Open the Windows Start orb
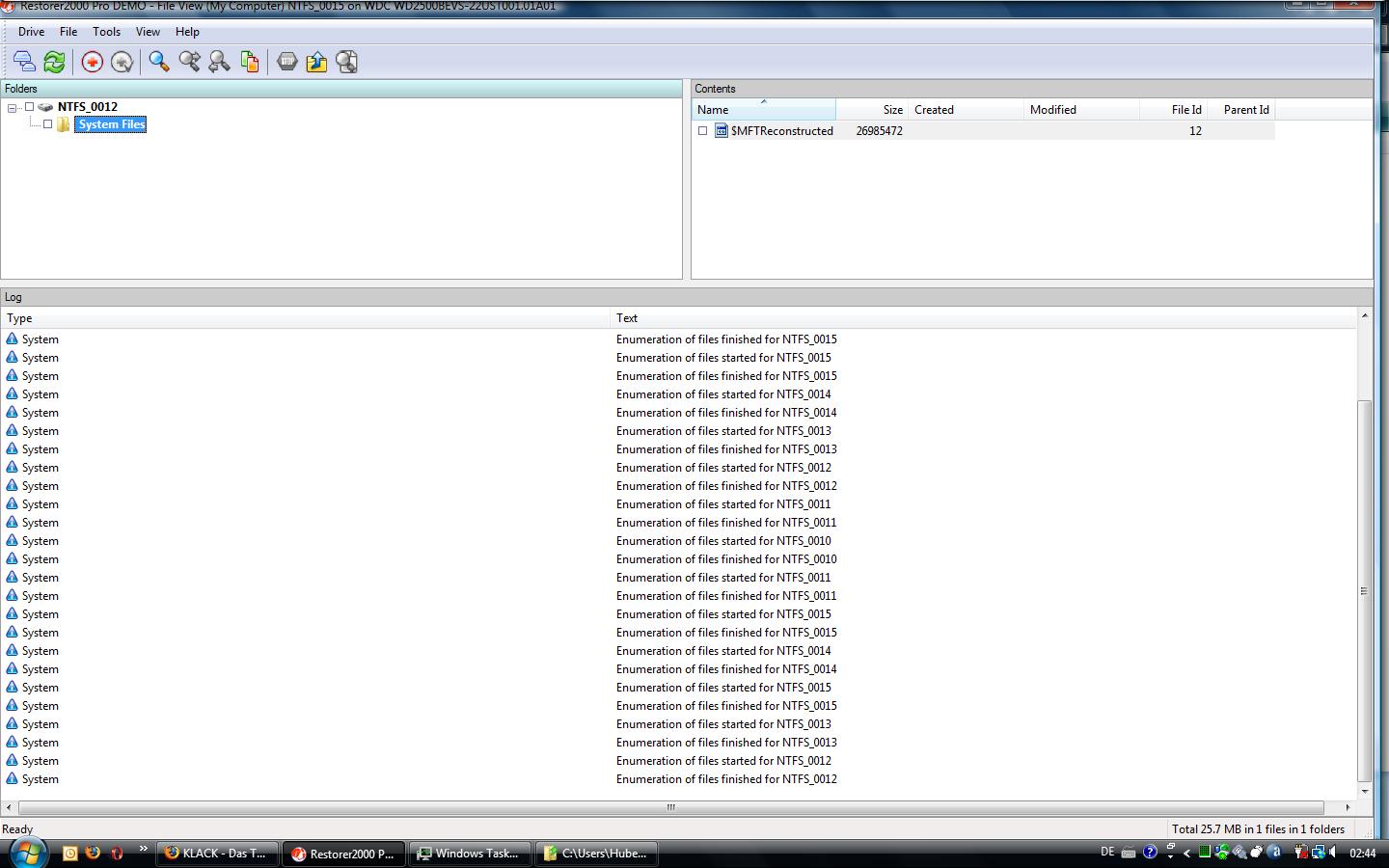Image resolution: width=1389 pixels, height=868 pixels. (x=27, y=853)
